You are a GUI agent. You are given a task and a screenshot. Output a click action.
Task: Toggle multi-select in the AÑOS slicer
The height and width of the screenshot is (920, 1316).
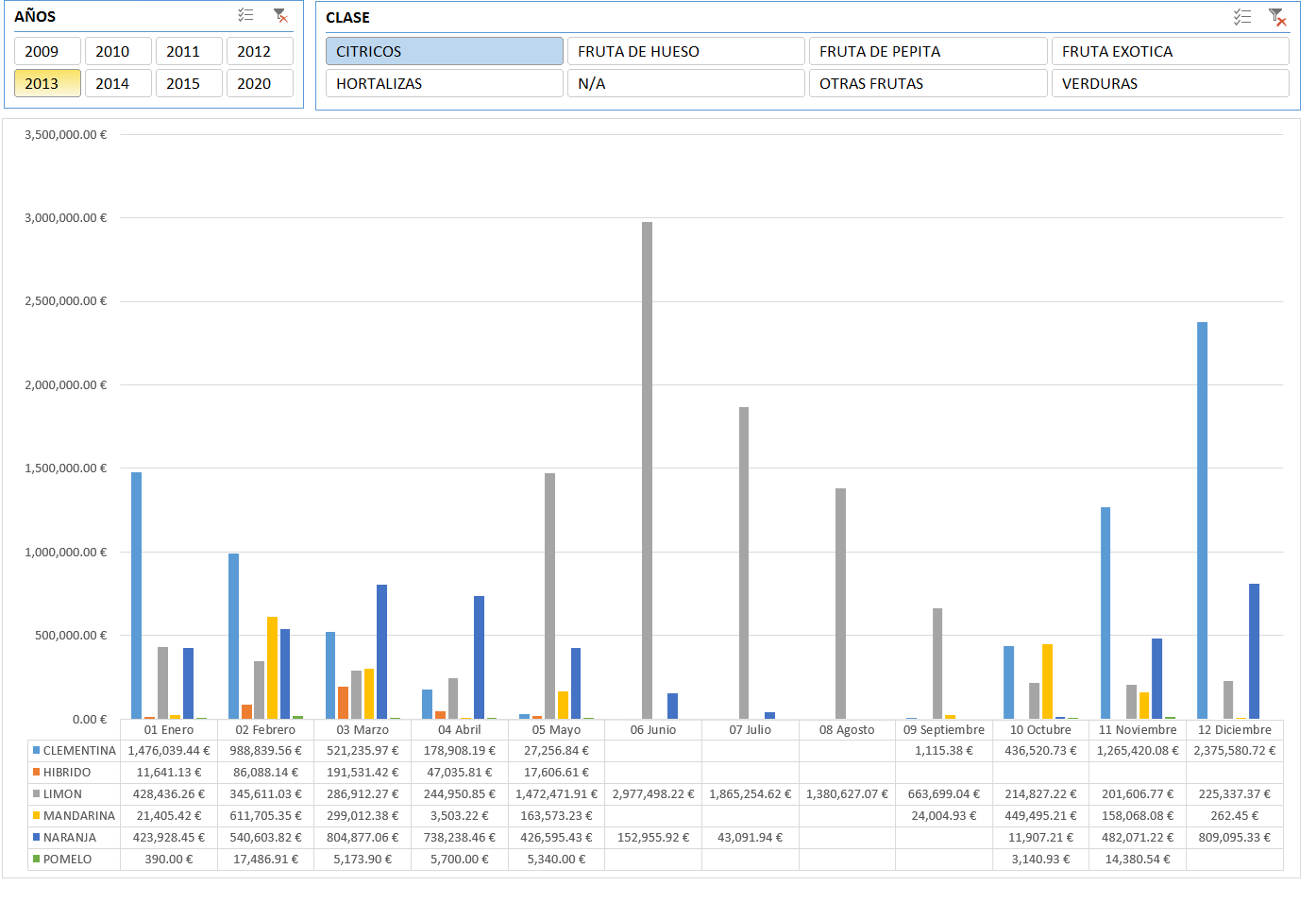[x=245, y=15]
